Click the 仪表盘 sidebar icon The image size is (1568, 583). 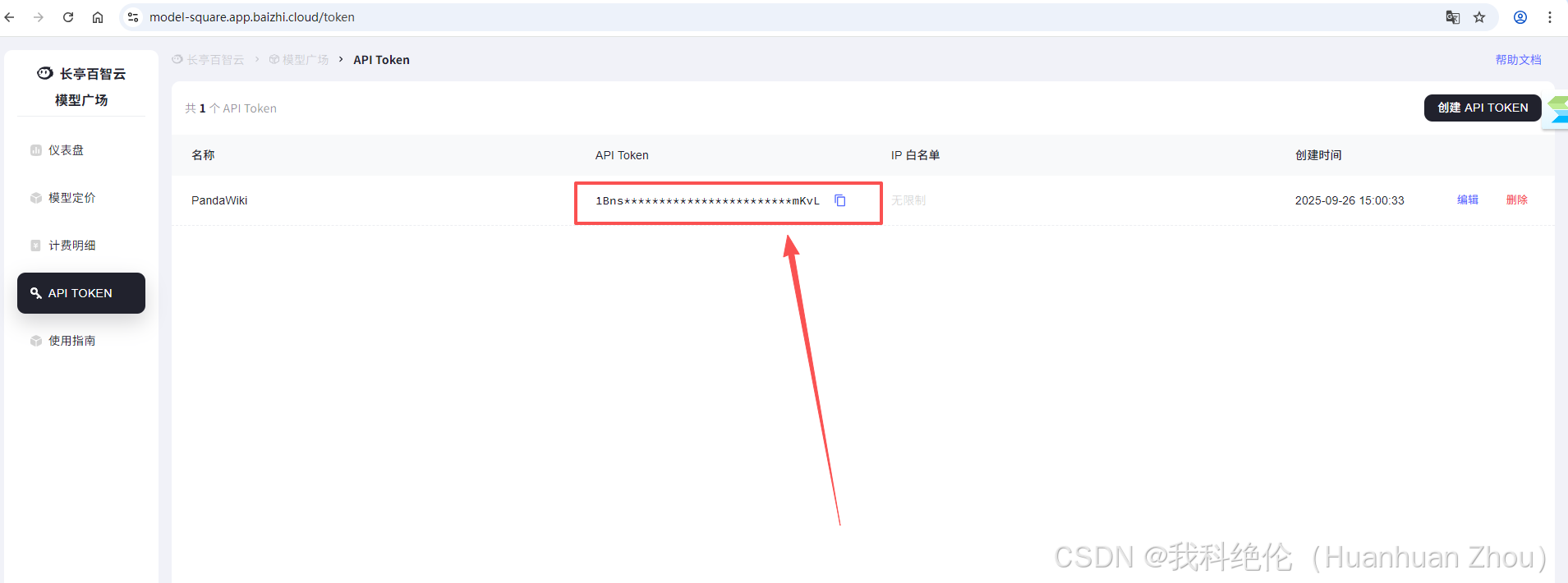pos(36,150)
